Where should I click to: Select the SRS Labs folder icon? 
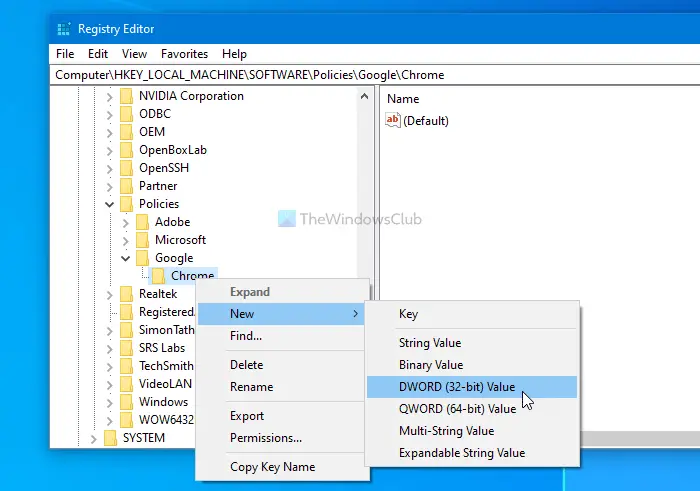(127, 348)
